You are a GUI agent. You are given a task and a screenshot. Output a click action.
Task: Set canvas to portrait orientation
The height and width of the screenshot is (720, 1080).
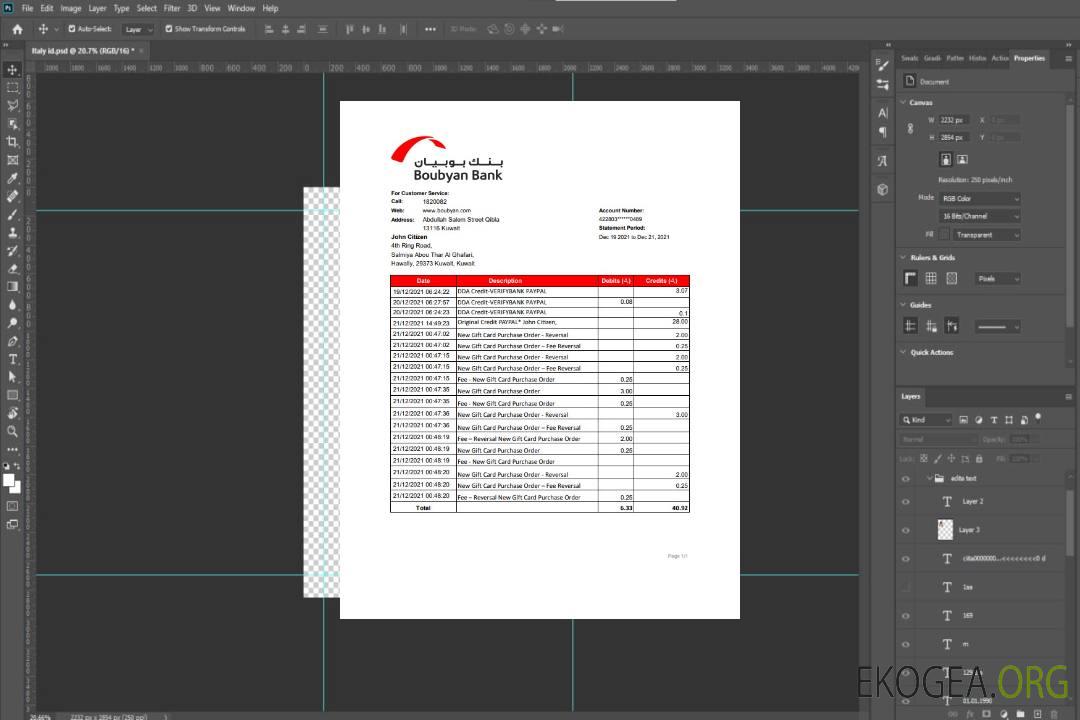(946, 160)
